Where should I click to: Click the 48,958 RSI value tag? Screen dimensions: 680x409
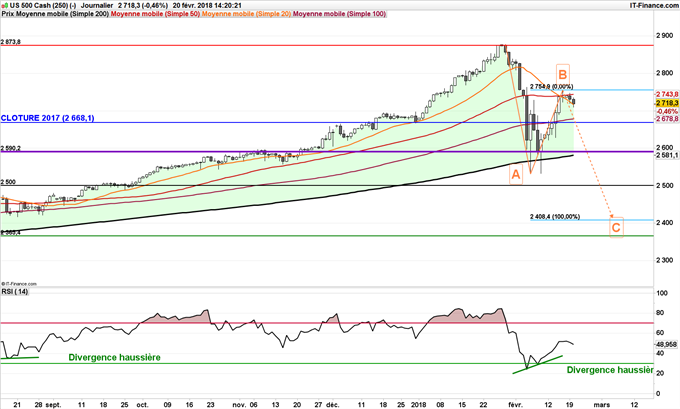click(667, 344)
